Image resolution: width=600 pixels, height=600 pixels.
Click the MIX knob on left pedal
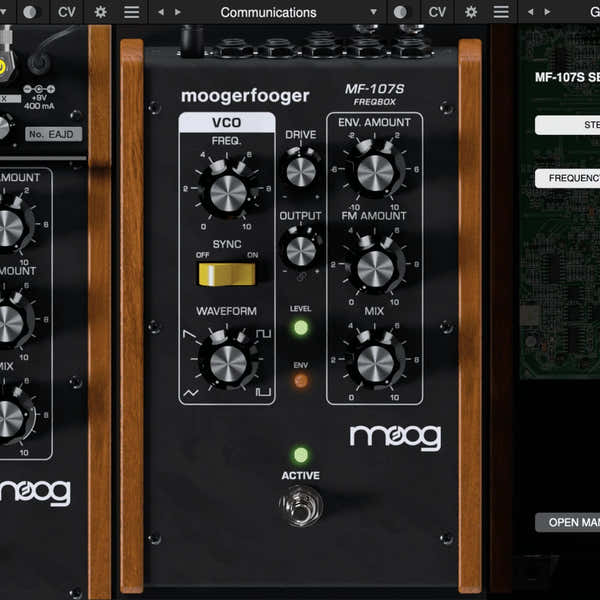[x=11, y=419]
